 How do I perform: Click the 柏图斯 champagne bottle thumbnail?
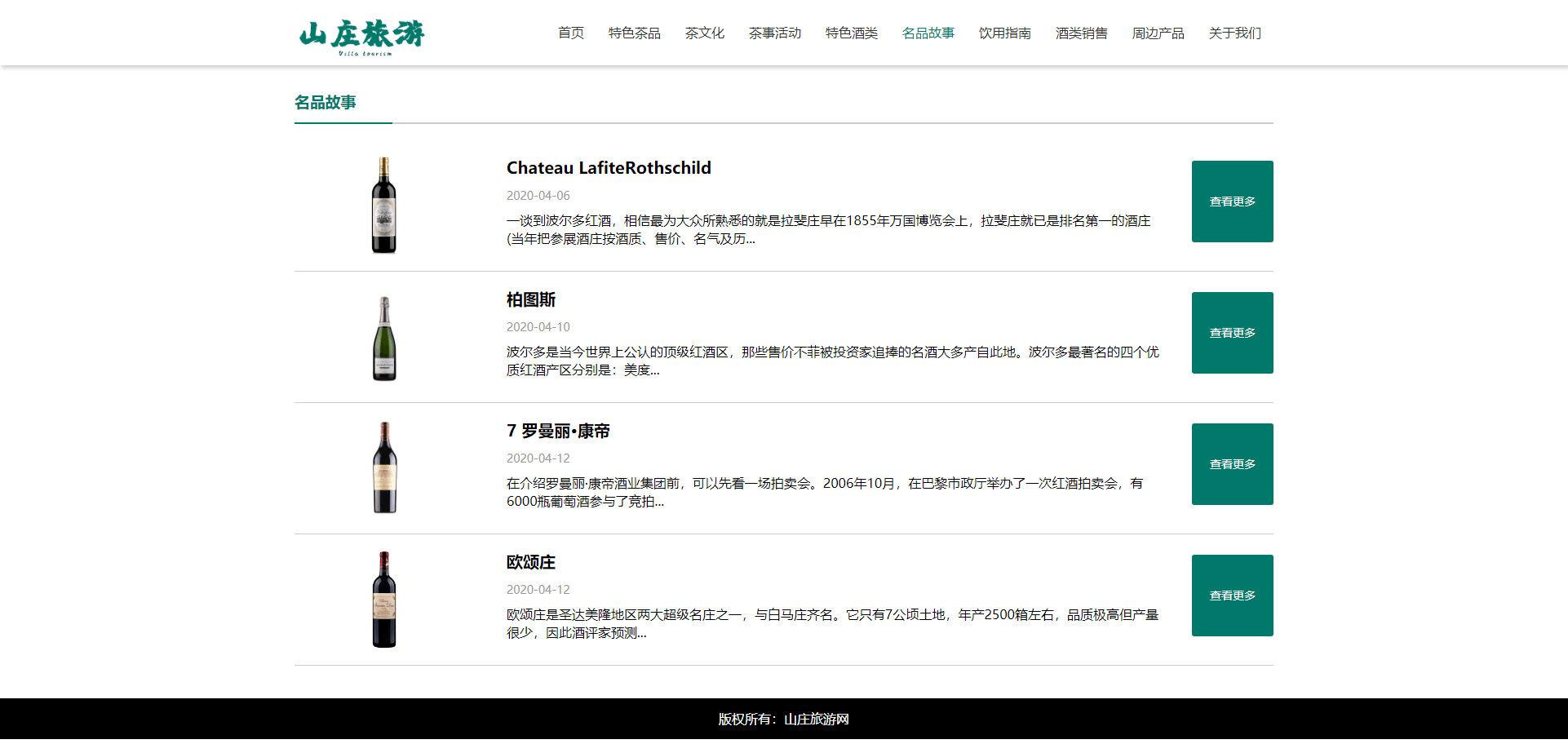click(x=384, y=338)
